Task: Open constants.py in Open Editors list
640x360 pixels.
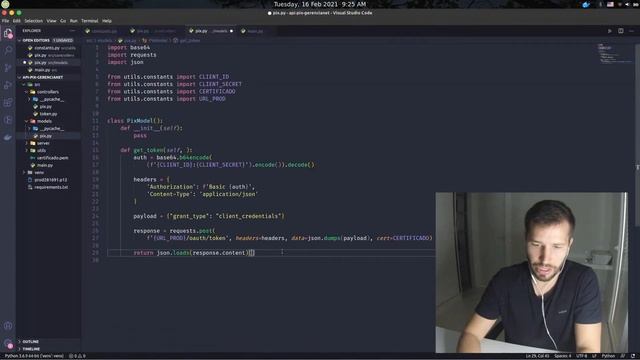Action: click(x=48, y=48)
